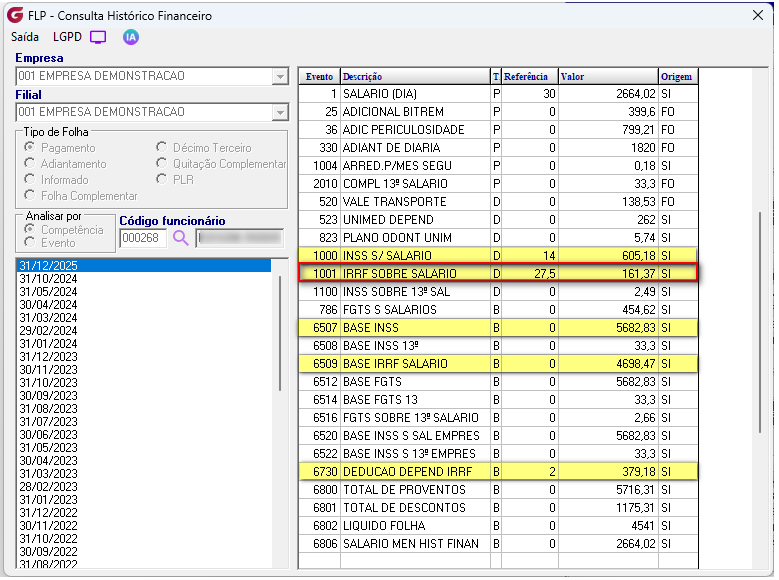Click the Valor column header
This screenshot has width=779, height=580.
[608, 77]
